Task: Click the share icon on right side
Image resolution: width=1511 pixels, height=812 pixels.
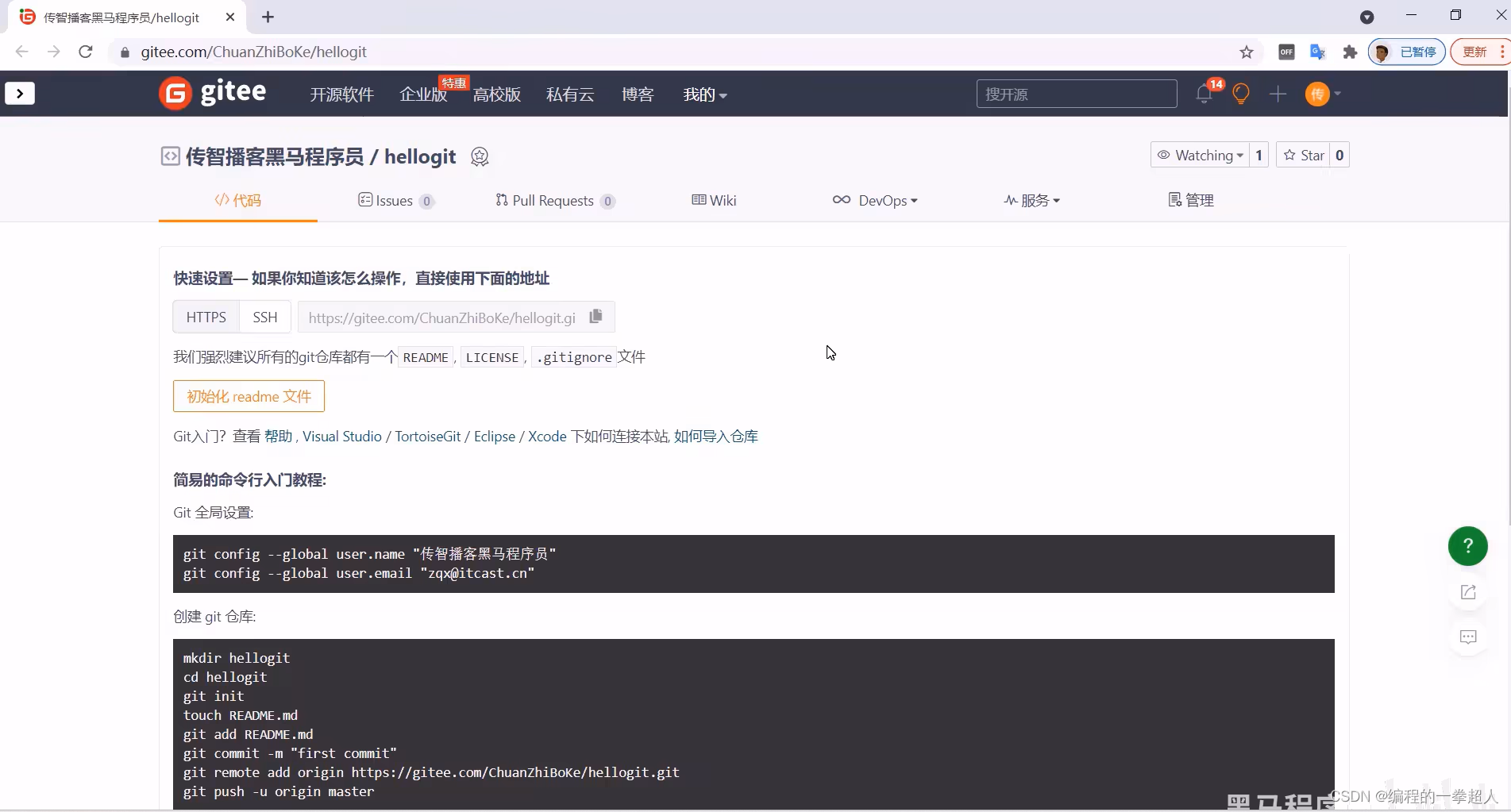Action: (x=1468, y=592)
